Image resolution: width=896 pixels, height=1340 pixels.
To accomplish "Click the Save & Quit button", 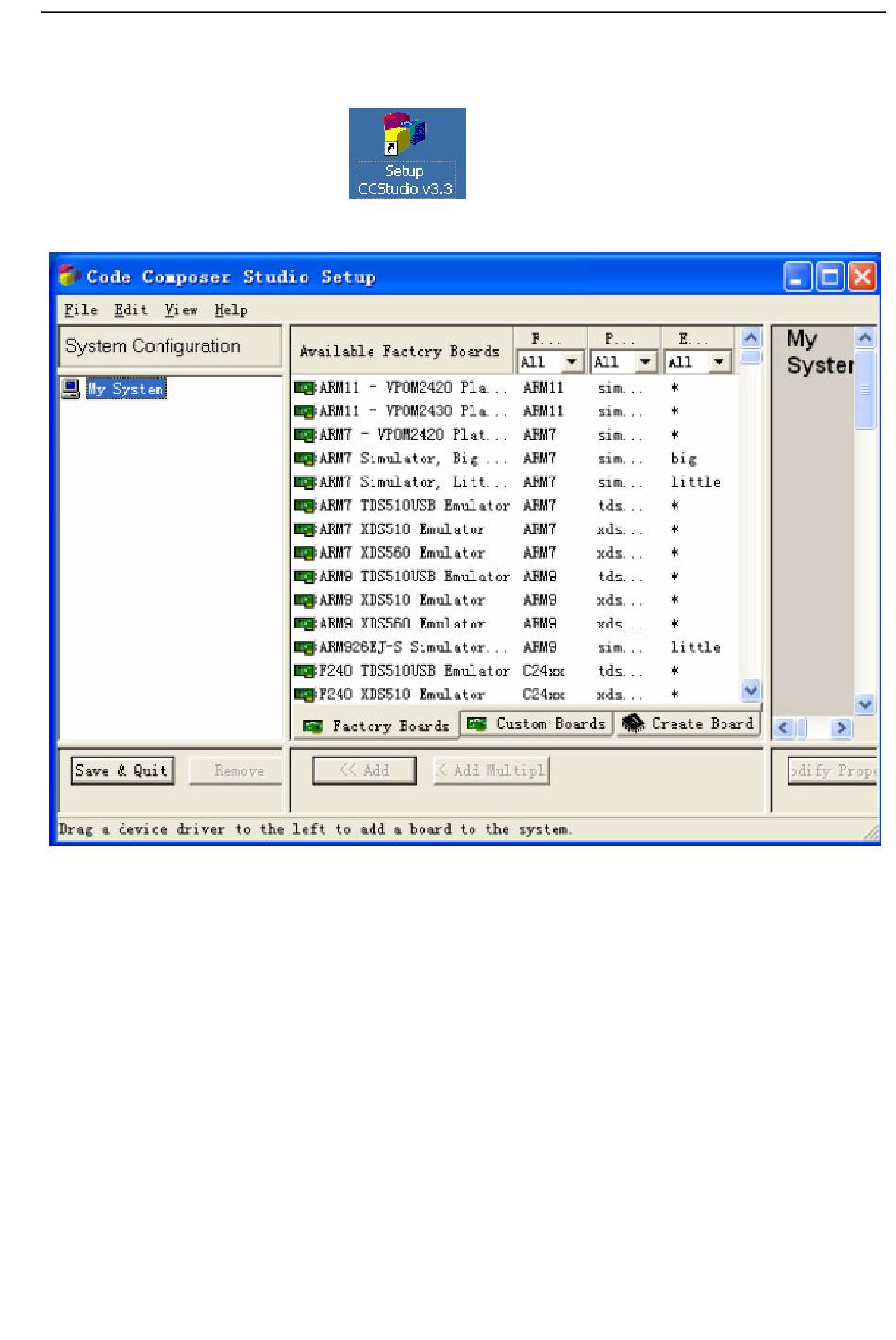I will (122, 771).
